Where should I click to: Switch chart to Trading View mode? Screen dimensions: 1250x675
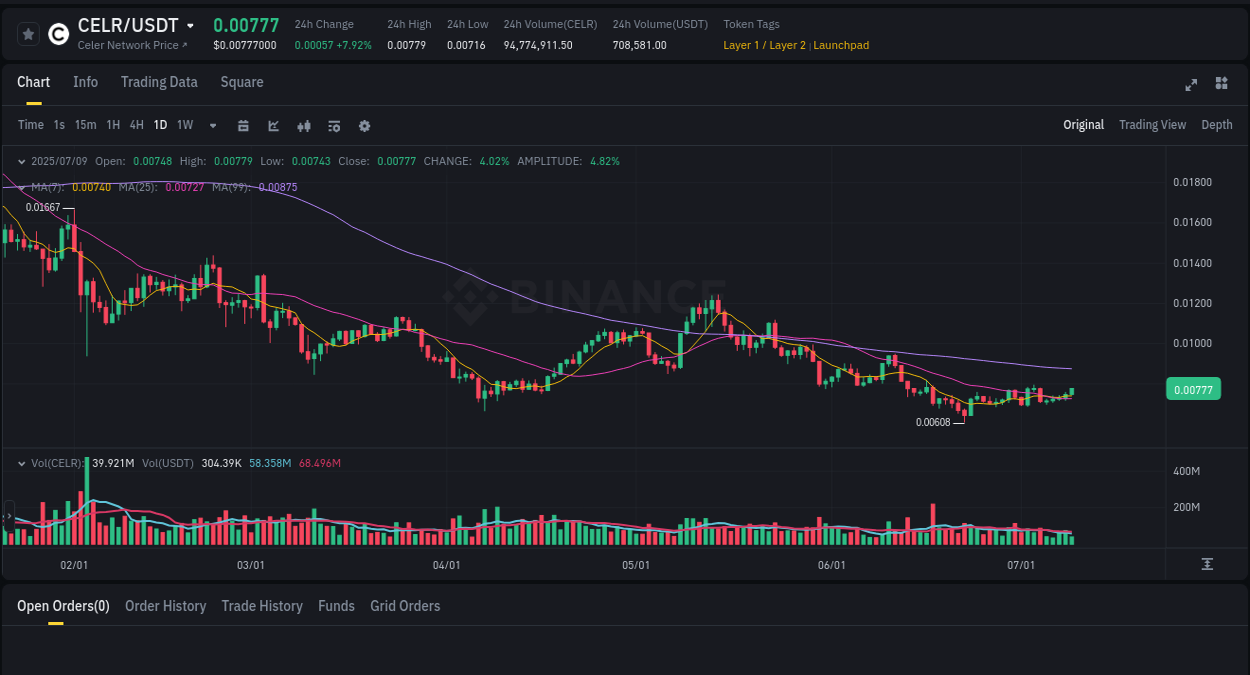coord(1152,125)
